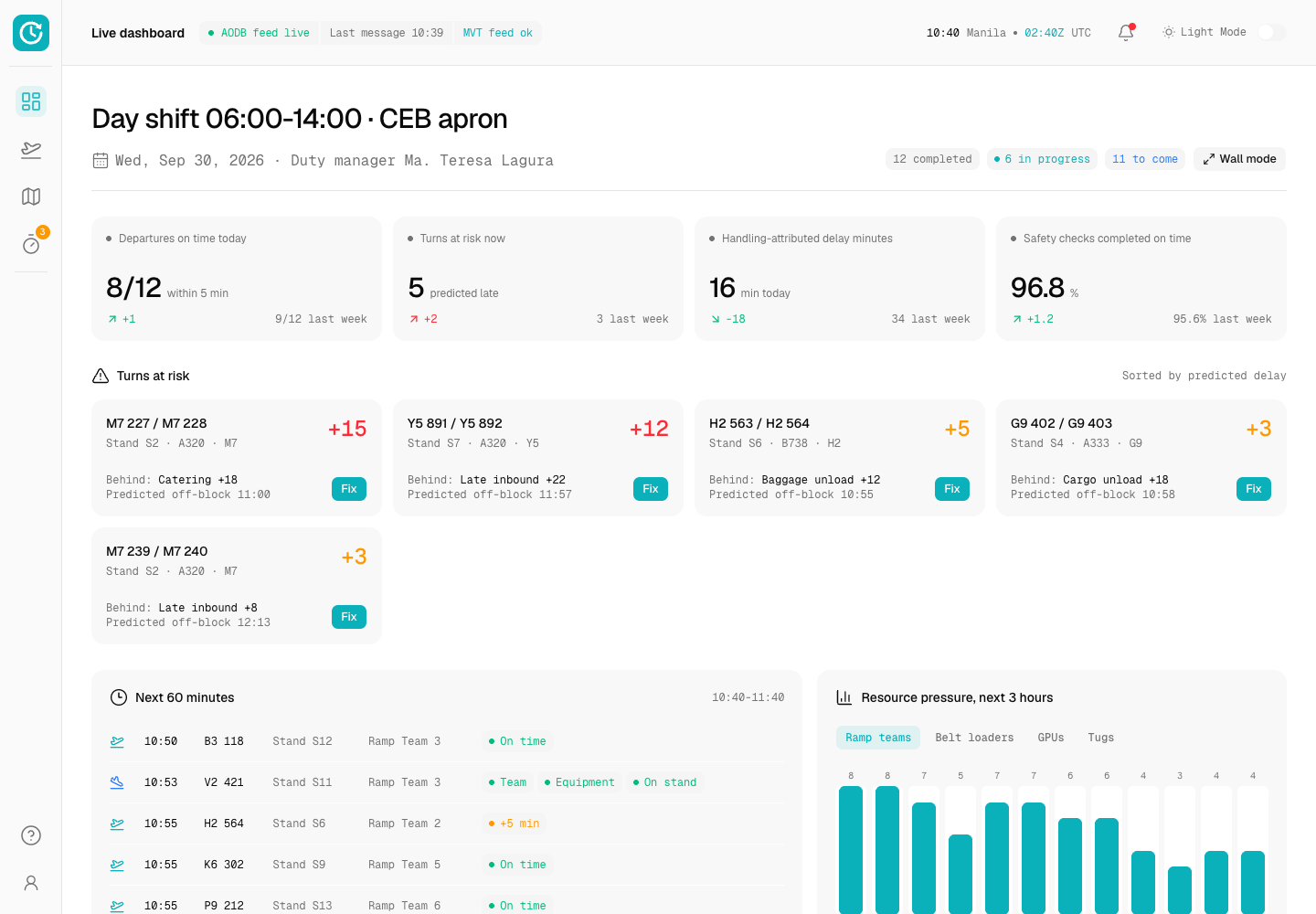Toggle the Light Mode switch
The height and width of the screenshot is (914, 1316).
point(1271,32)
